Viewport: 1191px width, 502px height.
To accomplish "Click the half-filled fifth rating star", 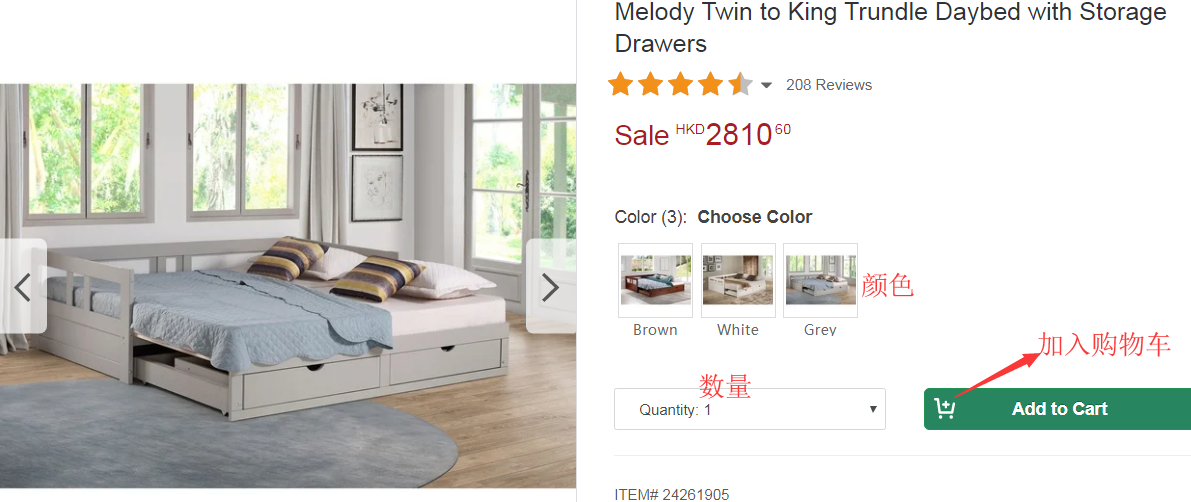I will tap(741, 84).
